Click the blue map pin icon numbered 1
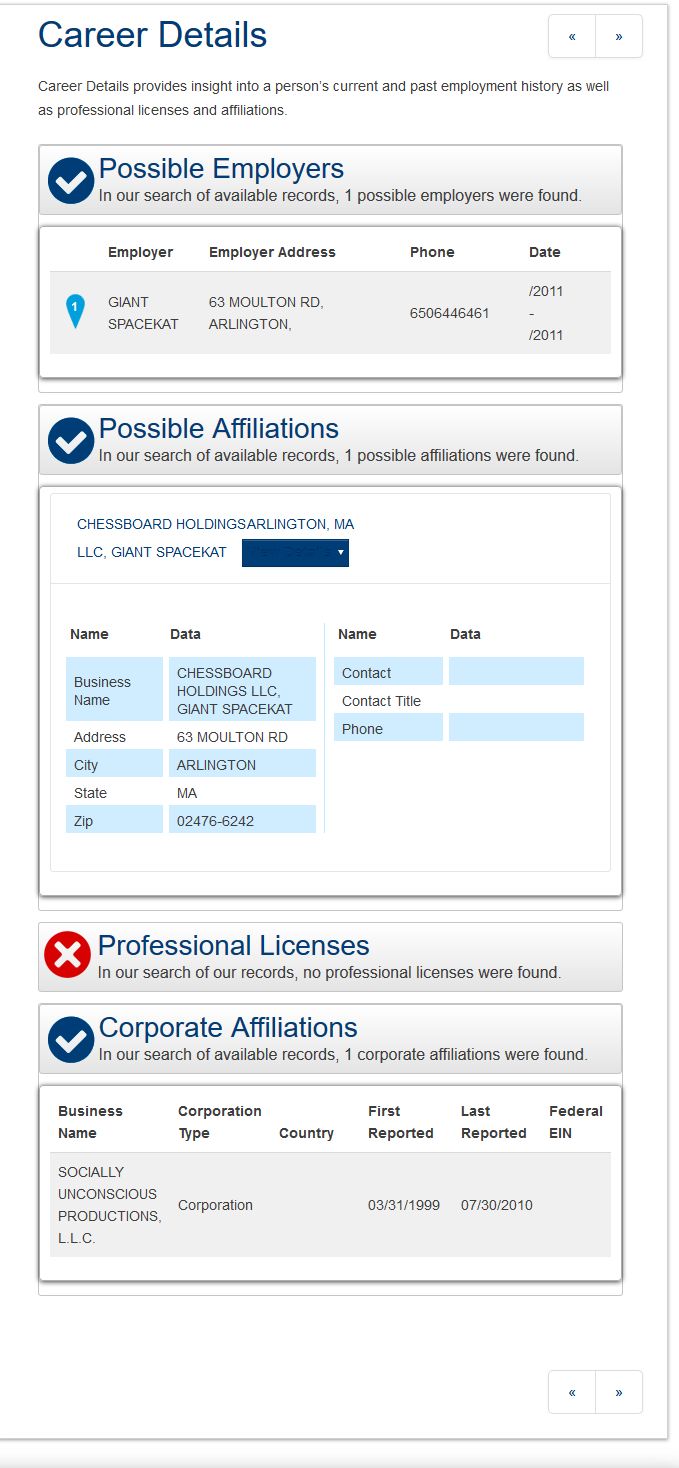 pos(75,312)
